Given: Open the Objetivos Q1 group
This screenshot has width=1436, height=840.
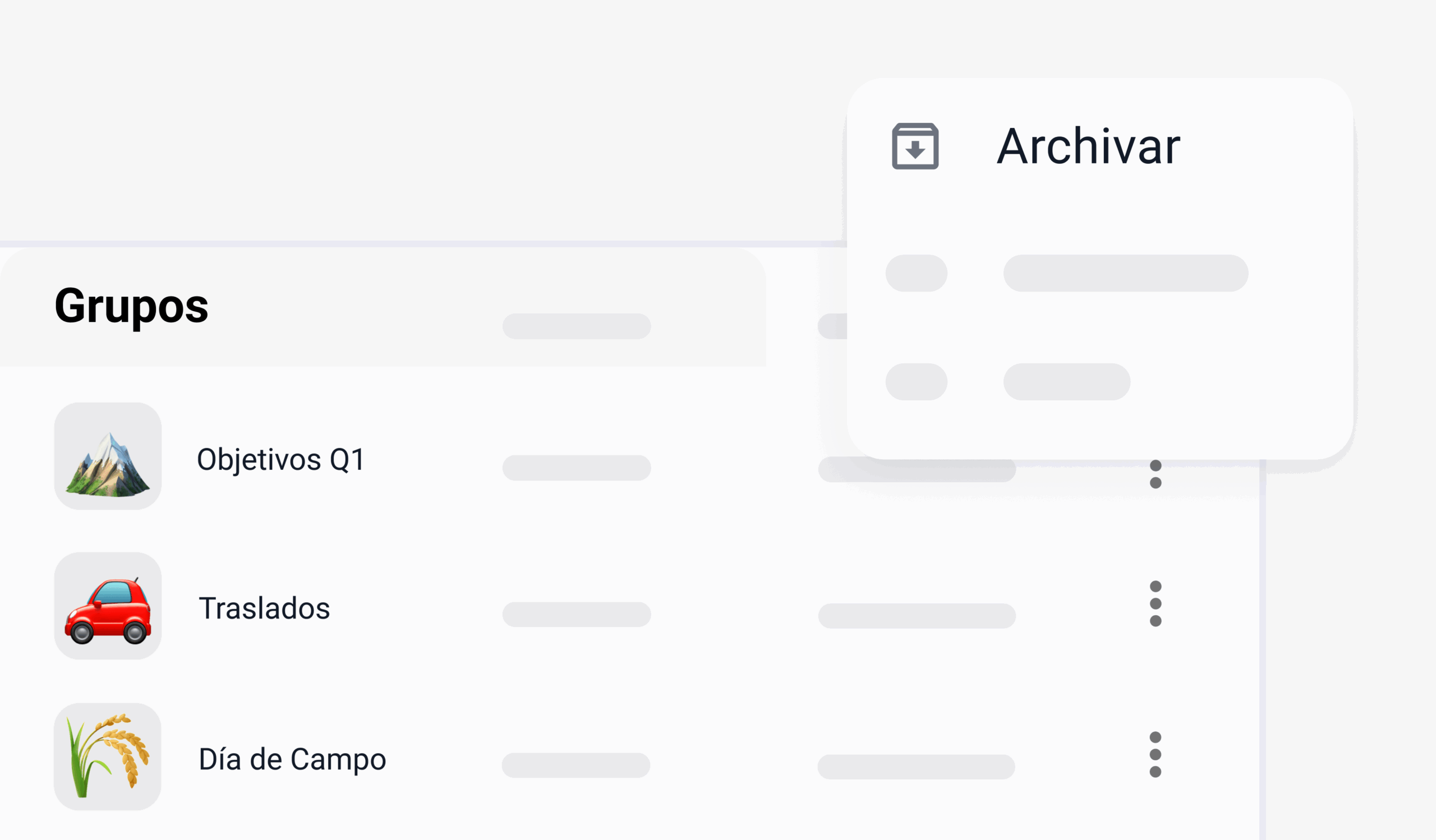Looking at the screenshot, I should click(x=280, y=459).
